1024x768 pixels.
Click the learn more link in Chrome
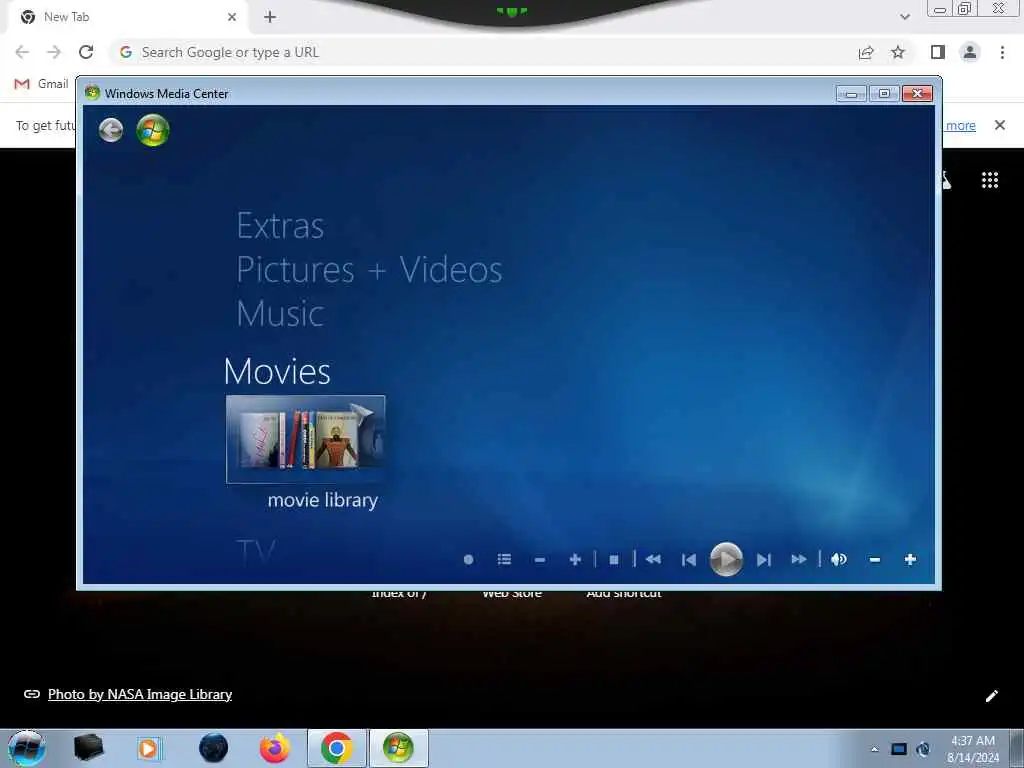961,125
